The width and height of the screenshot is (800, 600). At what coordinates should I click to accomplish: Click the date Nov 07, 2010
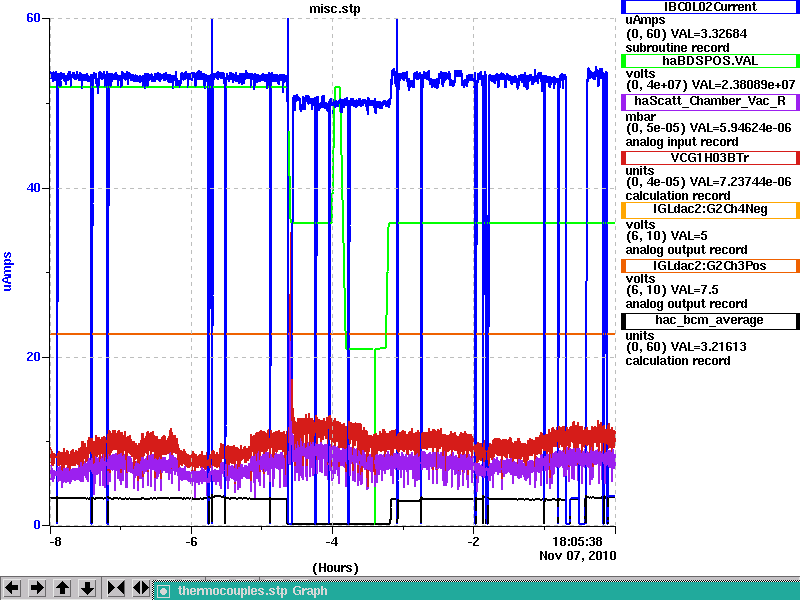pos(578,556)
